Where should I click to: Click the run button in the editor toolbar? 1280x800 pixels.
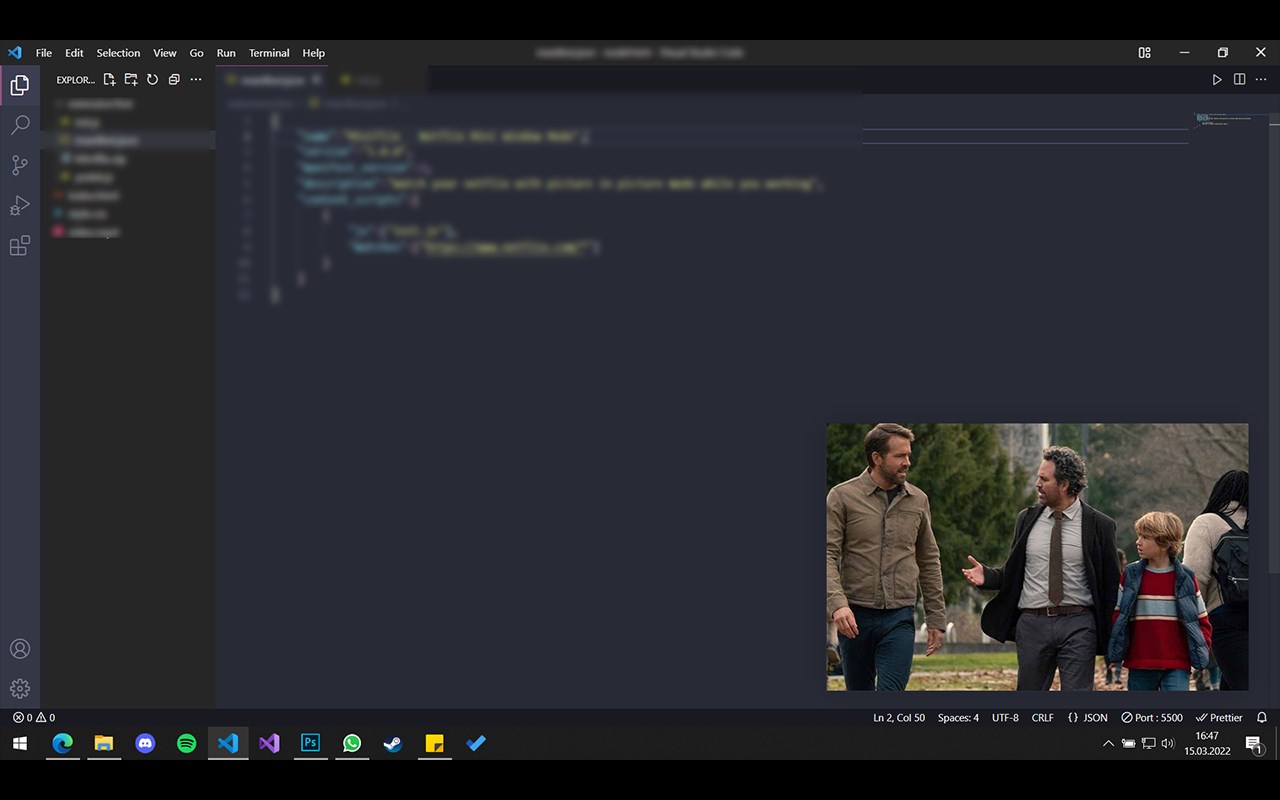pos(1217,80)
